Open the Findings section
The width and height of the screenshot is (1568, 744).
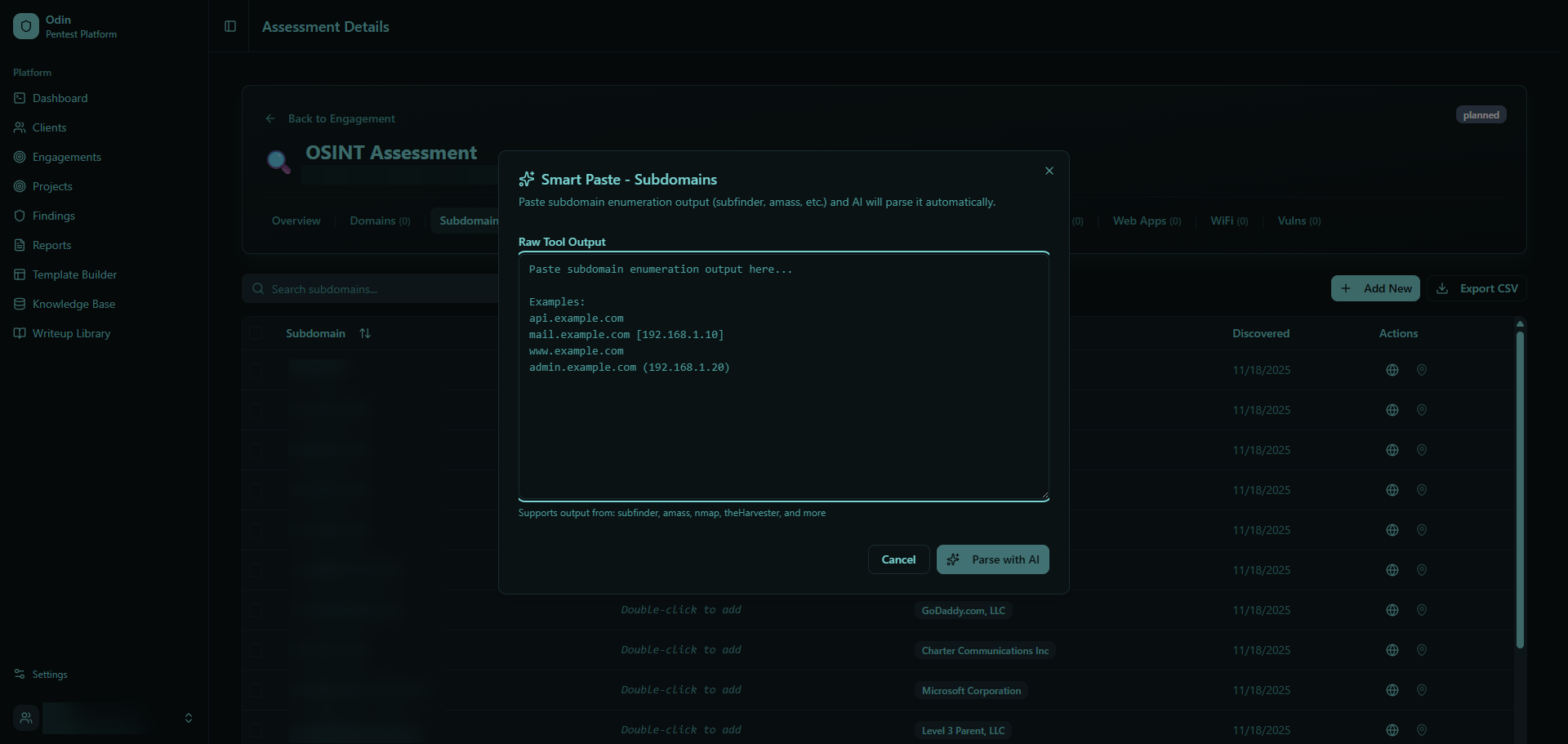click(x=54, y=216)
